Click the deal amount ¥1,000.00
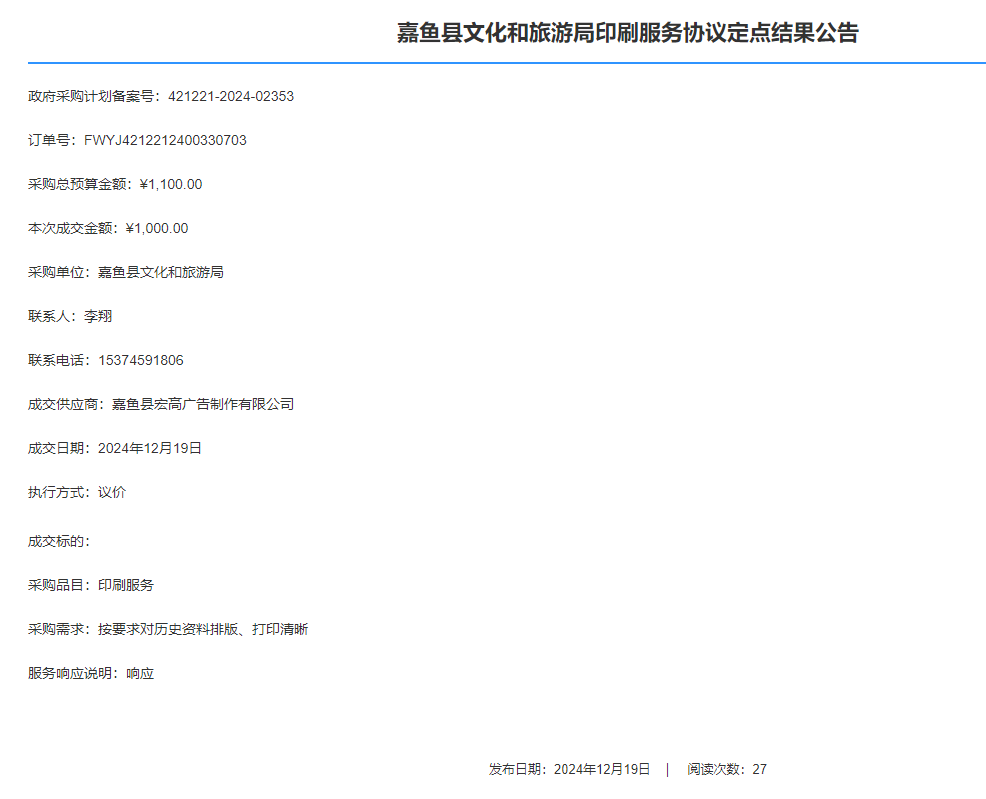This screenshot has width=986, height=799. (157, 228)
